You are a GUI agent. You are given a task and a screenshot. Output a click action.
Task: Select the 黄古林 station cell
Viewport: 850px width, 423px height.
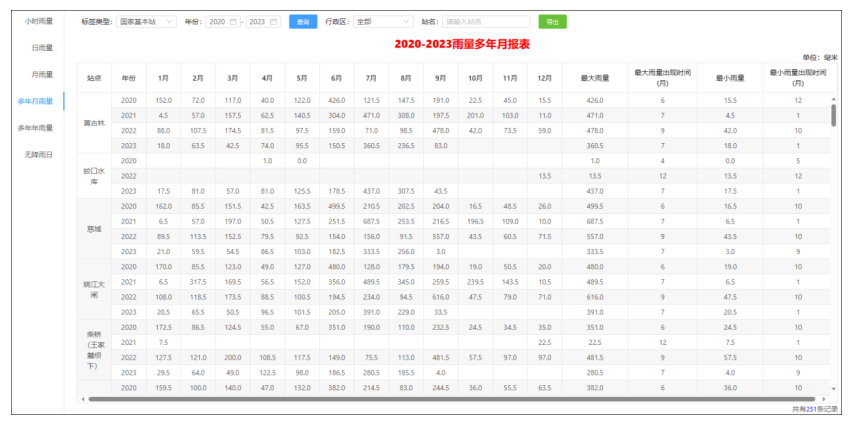[x=94, y=123]
